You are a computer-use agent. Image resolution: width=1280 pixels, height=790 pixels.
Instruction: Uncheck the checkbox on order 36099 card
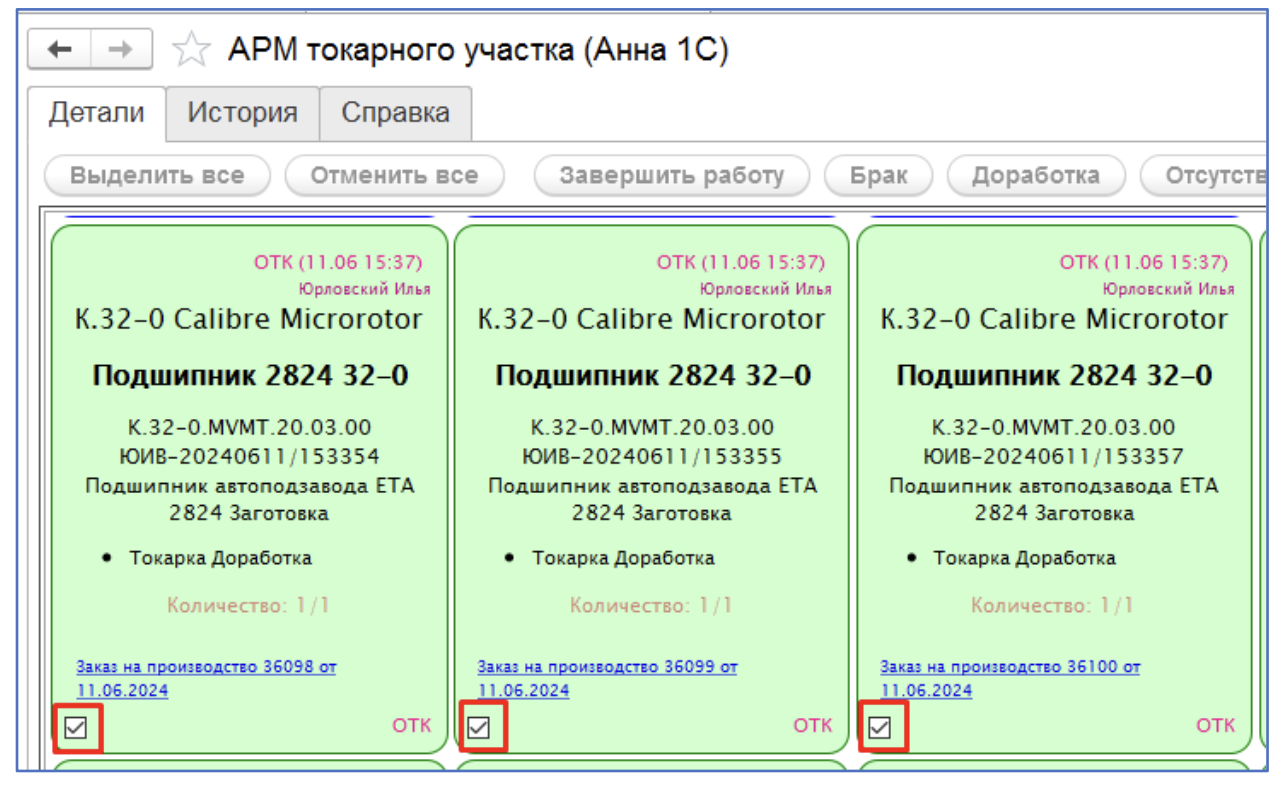point(479,727)
